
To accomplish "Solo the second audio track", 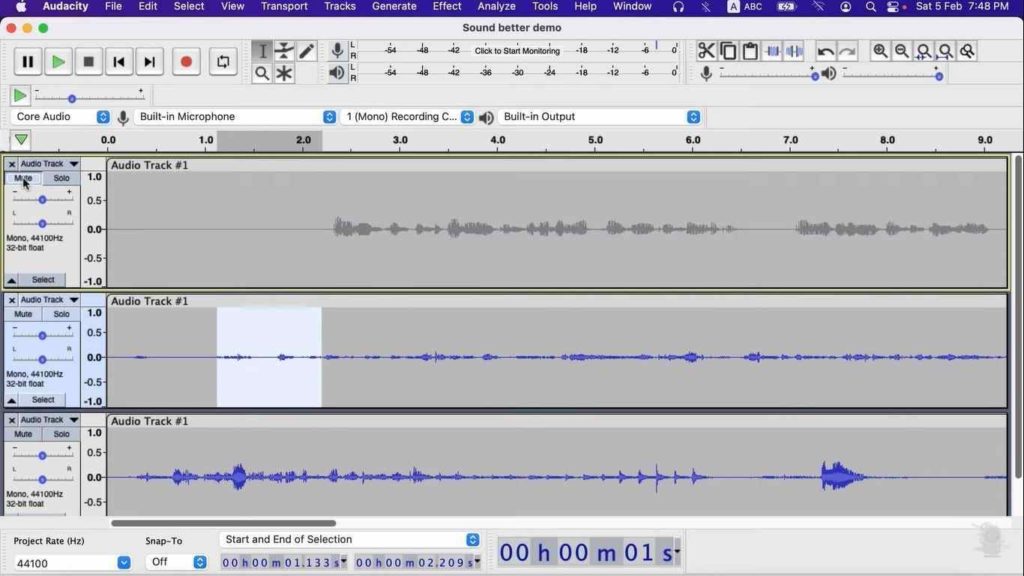I will point(61,314).
